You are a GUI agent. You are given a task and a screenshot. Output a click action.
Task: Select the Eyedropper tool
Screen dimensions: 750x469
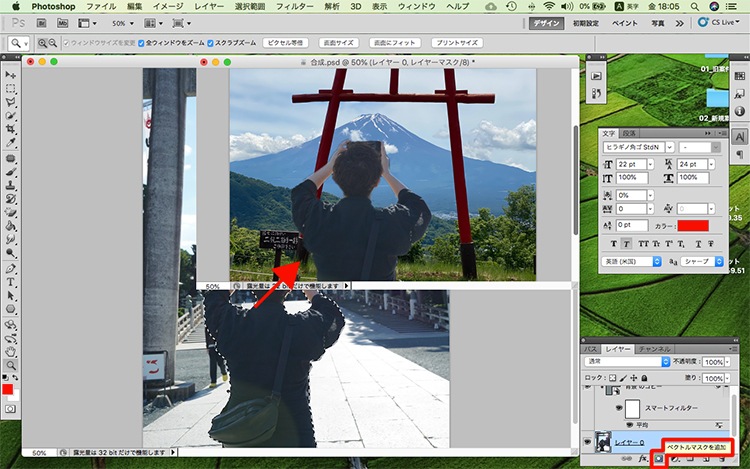pyautogui.click(x=11, y=142)
